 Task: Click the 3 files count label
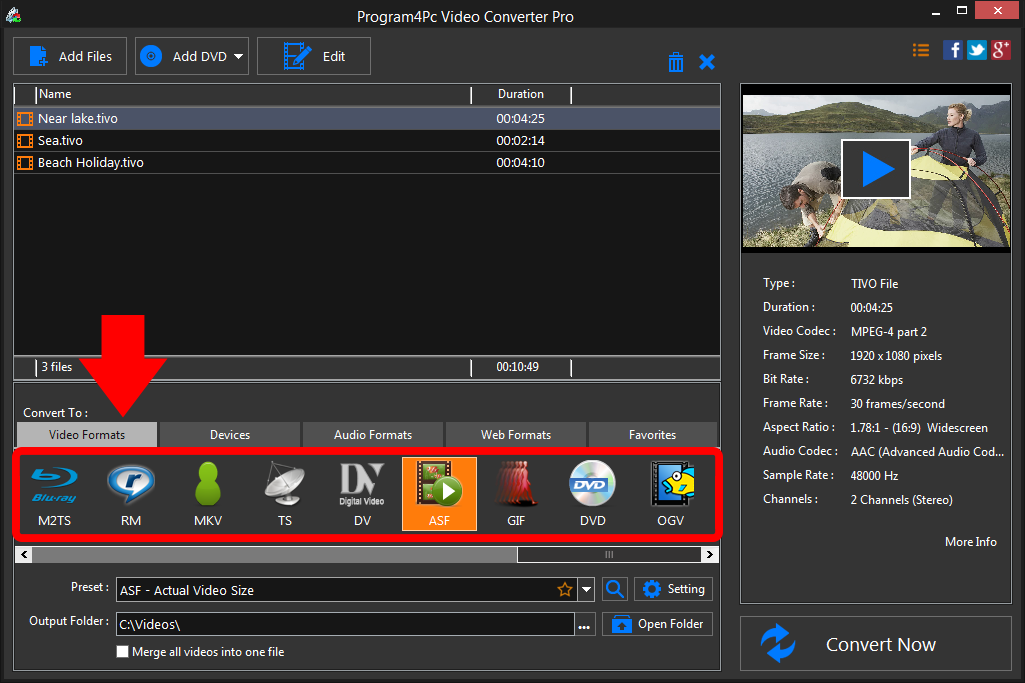click(57, 367)
